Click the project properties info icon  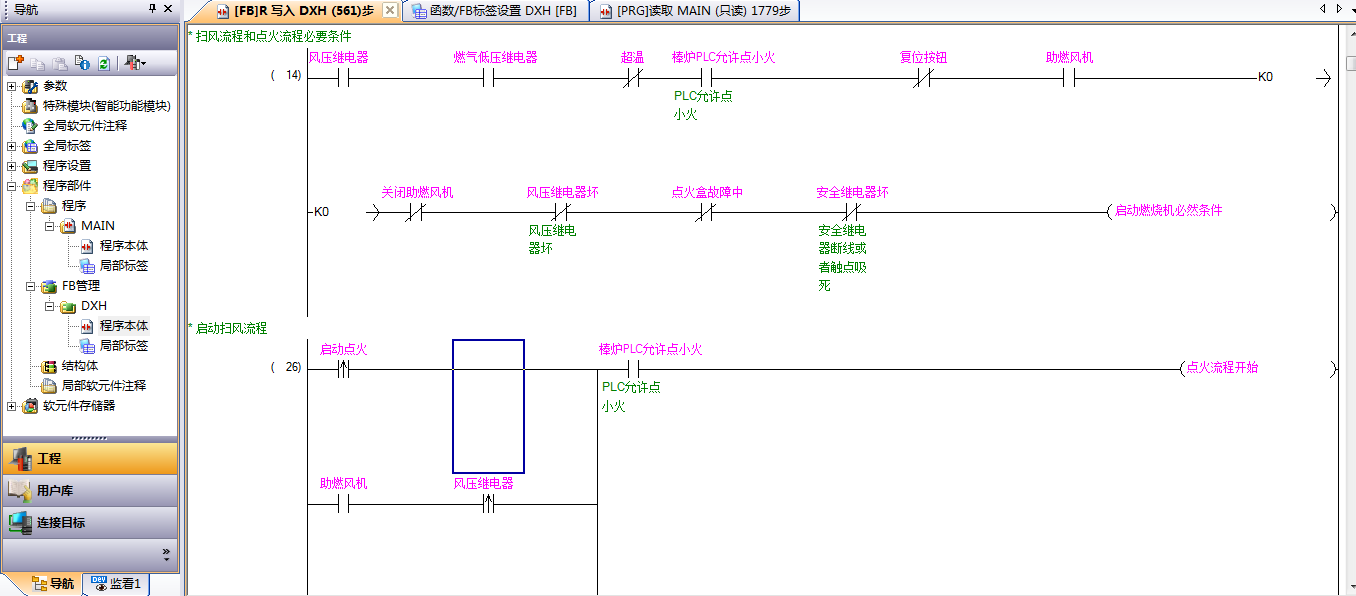click(82, 63)
